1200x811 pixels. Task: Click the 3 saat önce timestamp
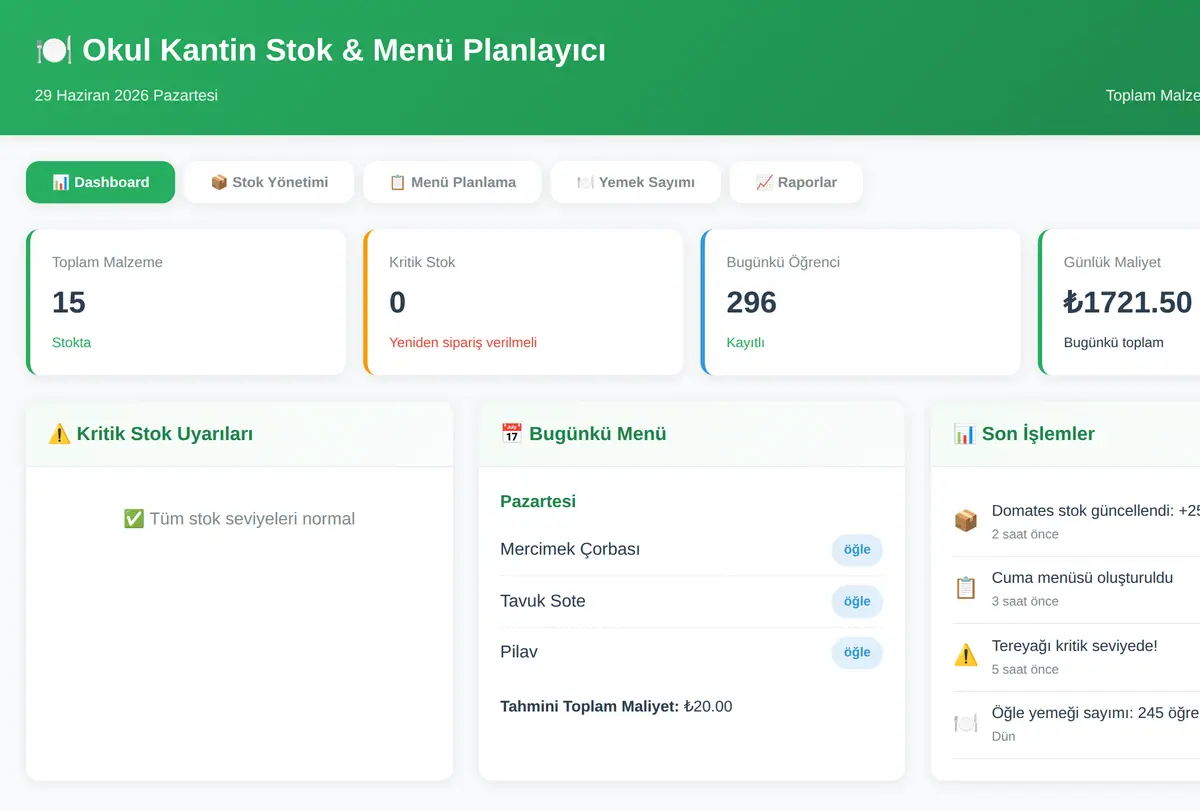pos(1025,601)
